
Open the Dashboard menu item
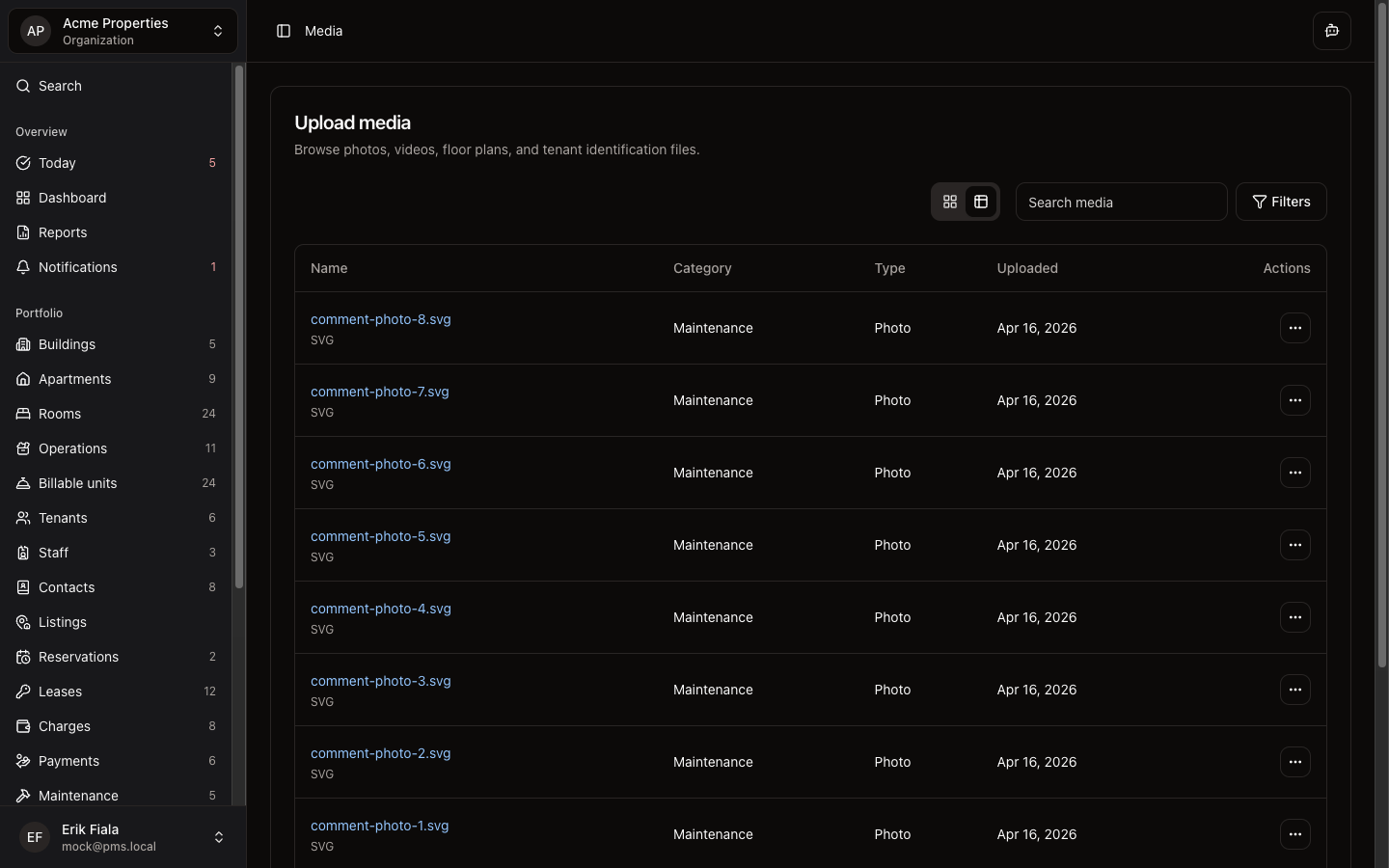pyautogui.click(x=72, y=198)
